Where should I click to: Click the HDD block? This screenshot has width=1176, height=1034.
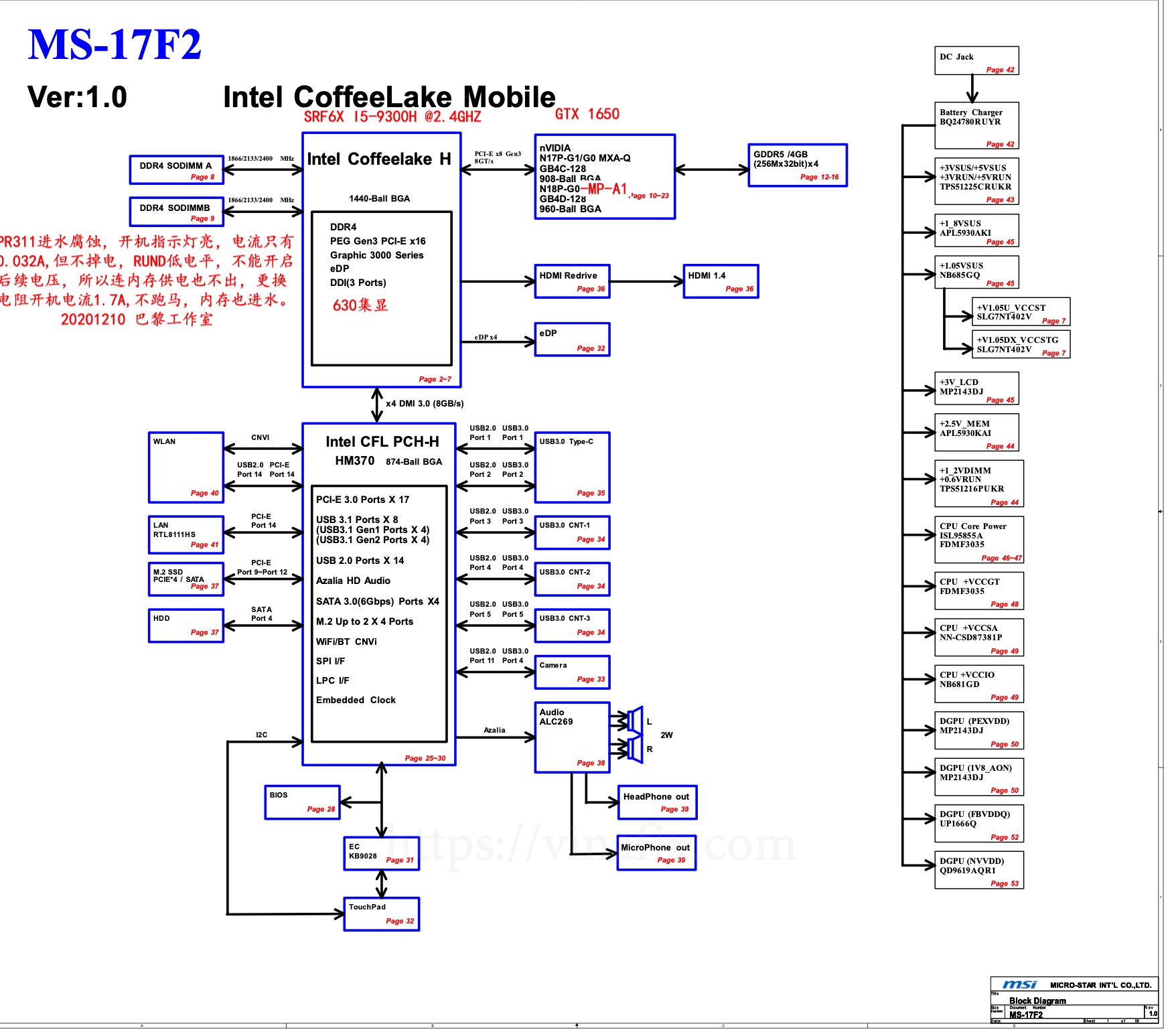[186, 625]
